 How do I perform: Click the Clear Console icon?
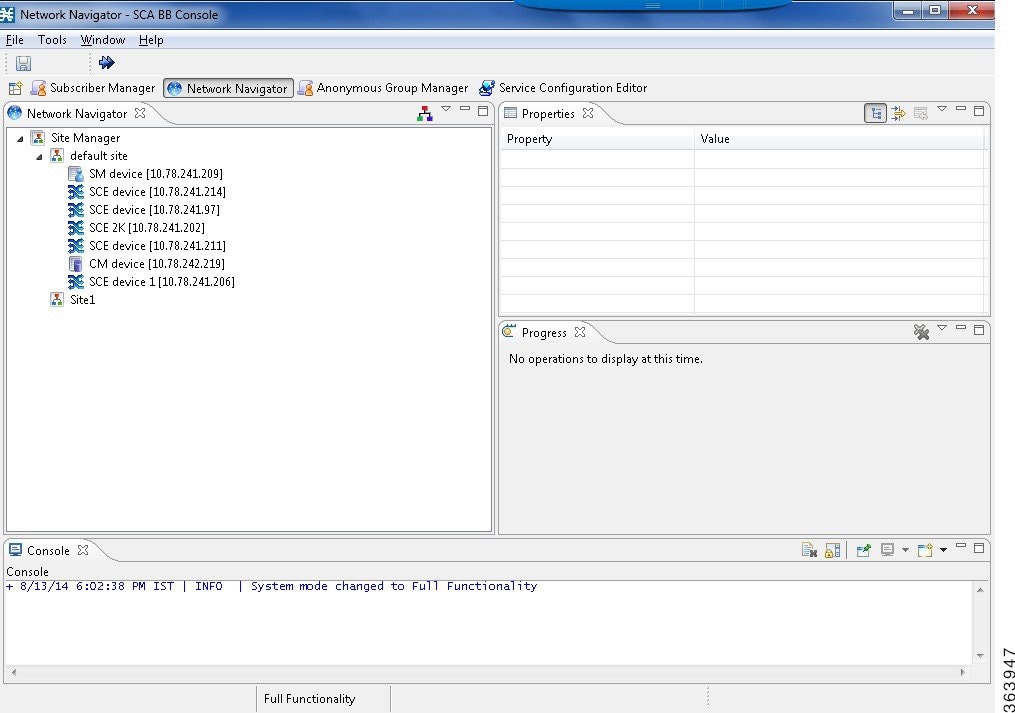809,550
